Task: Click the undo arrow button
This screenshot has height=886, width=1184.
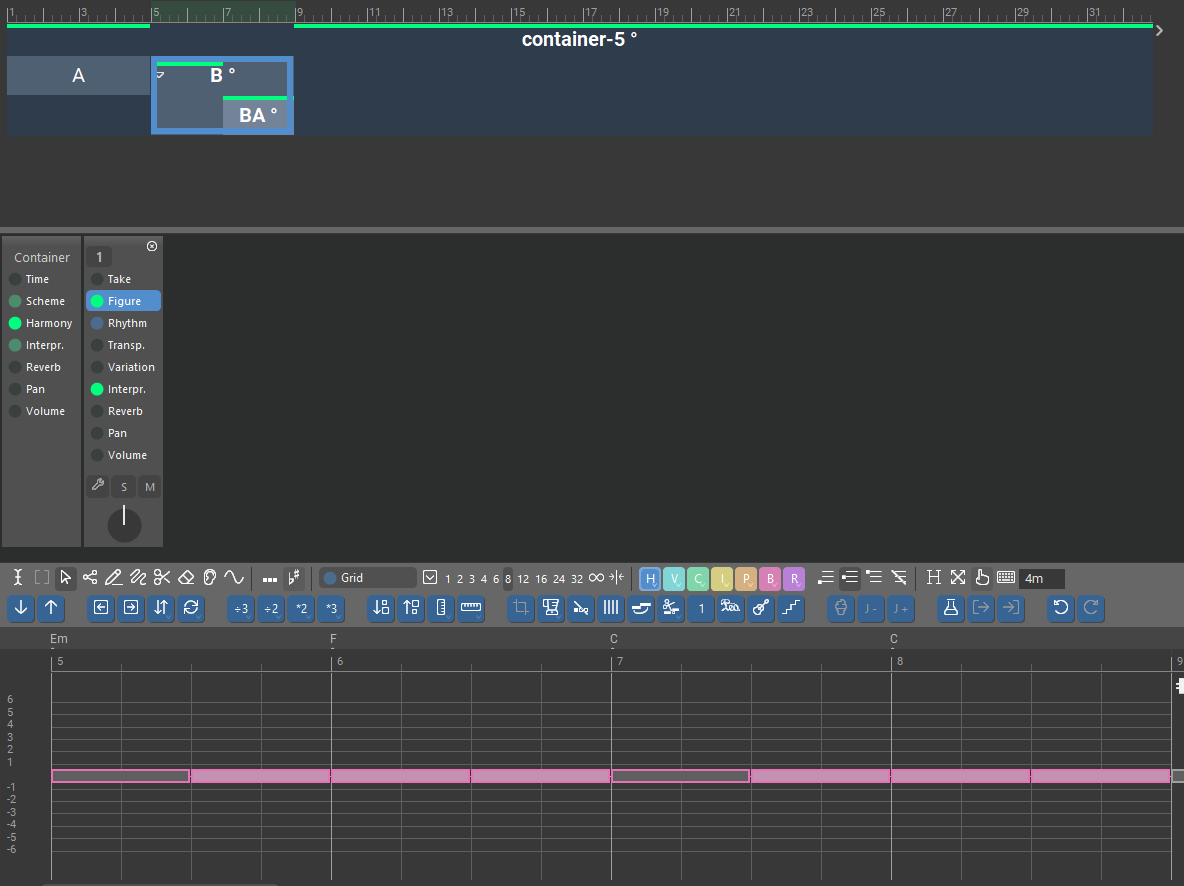Action: point(1061,607)
